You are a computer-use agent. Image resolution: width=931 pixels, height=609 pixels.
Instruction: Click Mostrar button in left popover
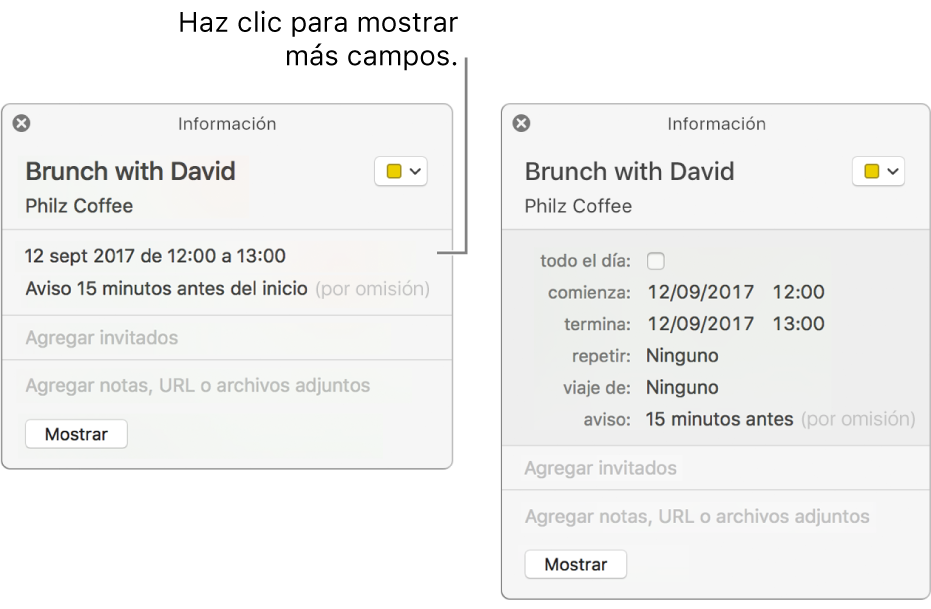pos(76,434)
